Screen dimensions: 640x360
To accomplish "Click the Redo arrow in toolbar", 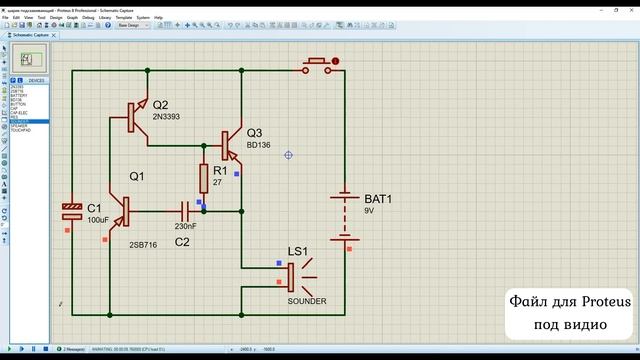I will (x=238, y=25).
